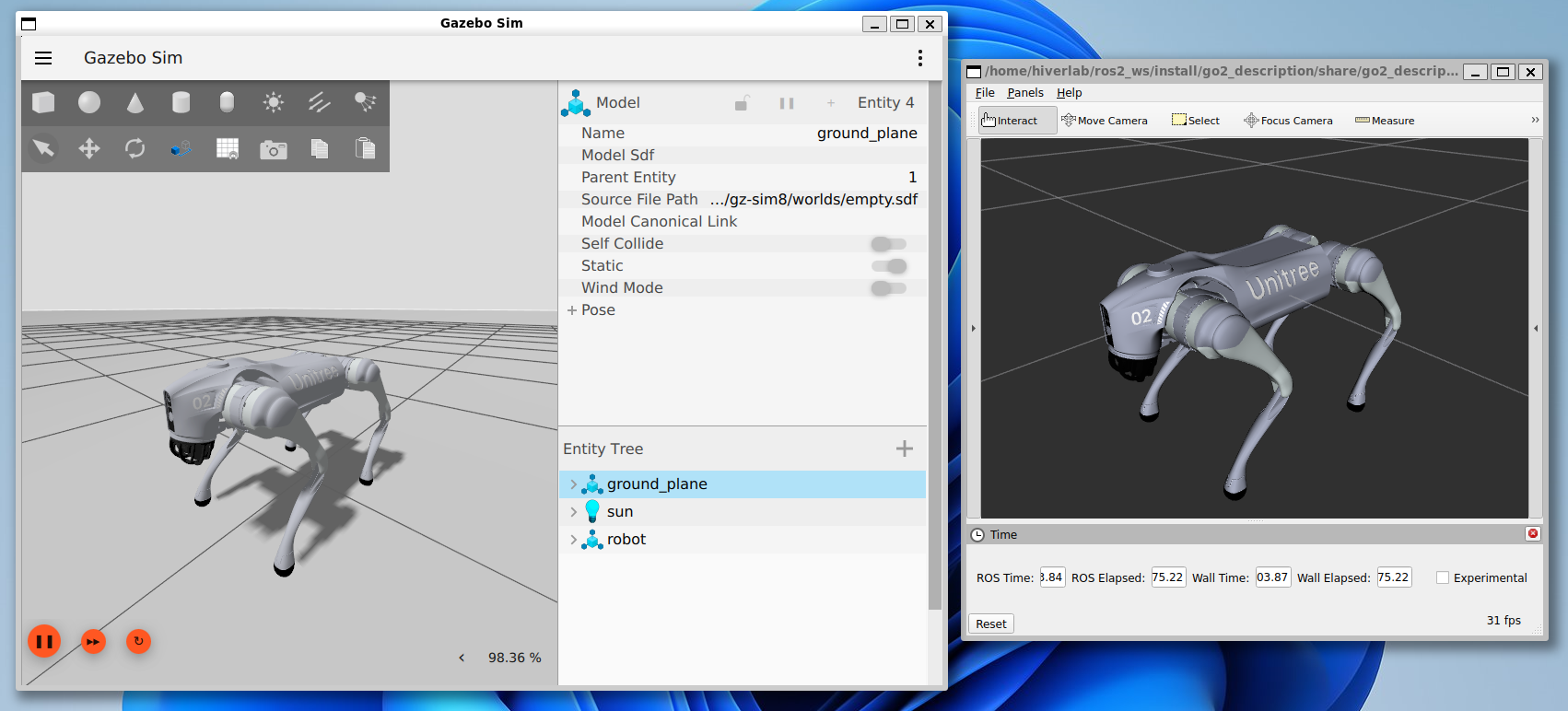The image size is (1568, 711).
Task: Reset the simulation with the orange reload button
Action: pos(138,641)
